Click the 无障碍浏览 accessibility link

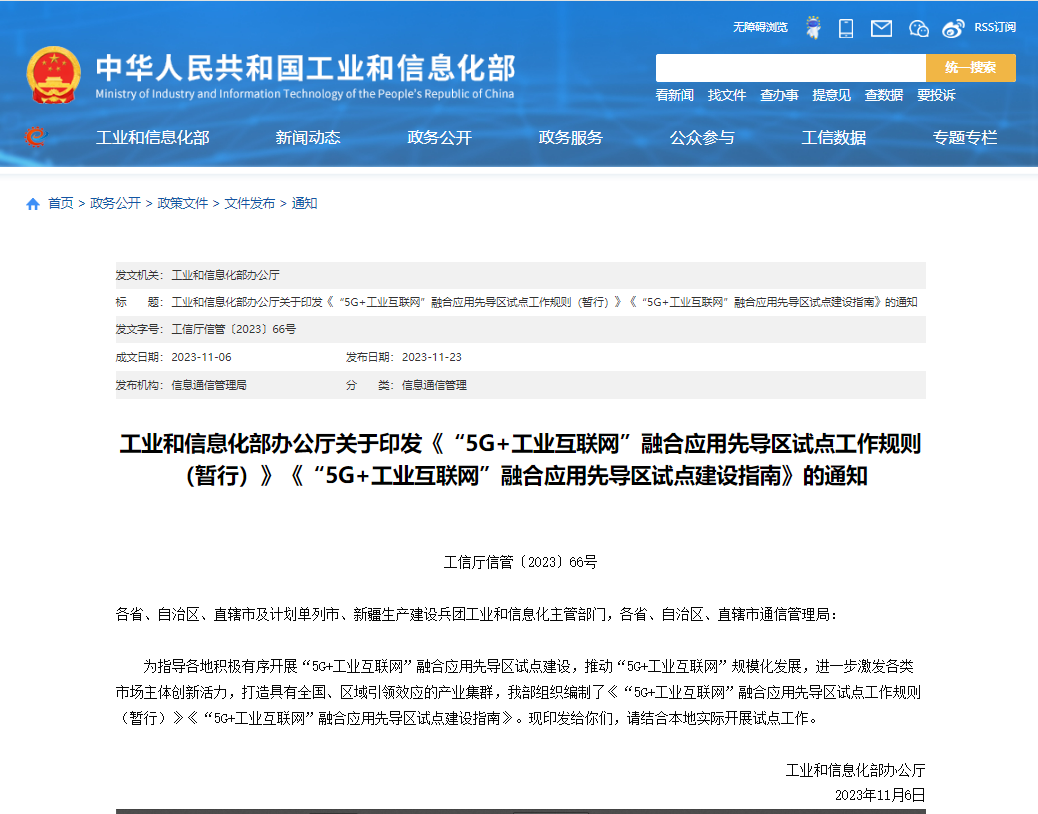760,27
